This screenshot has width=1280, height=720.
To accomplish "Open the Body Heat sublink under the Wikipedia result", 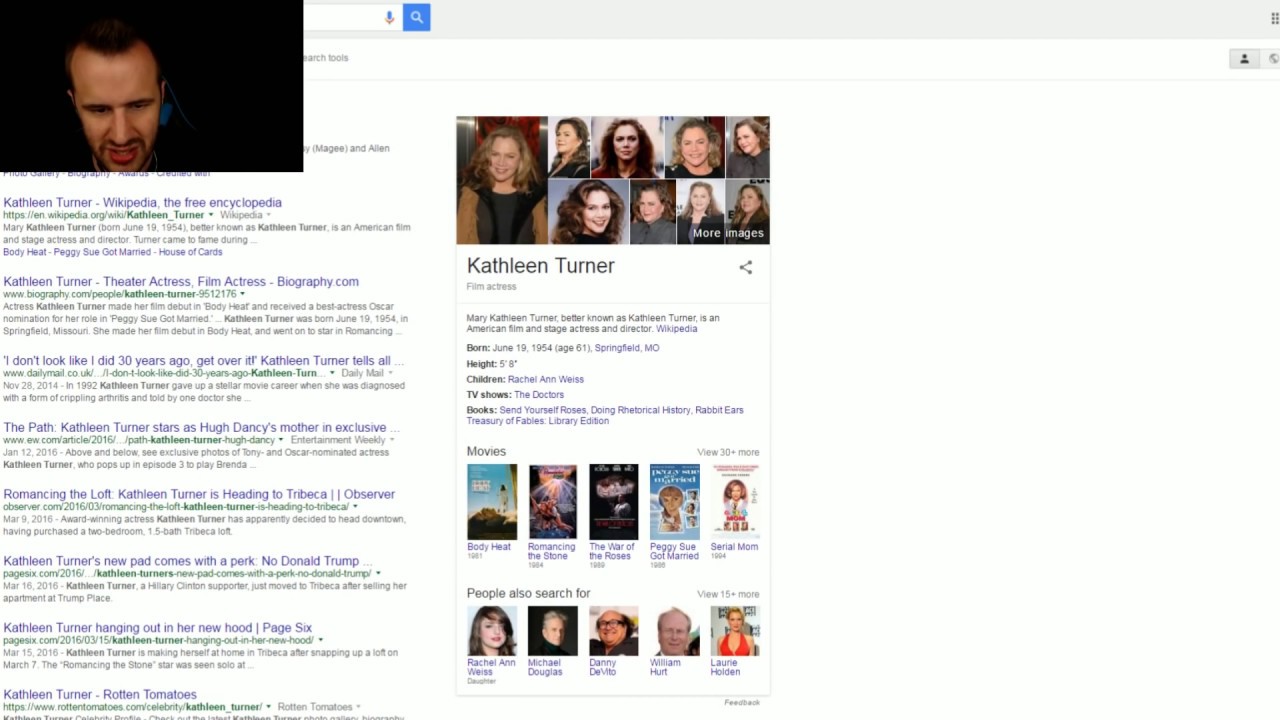I will click(25, 252).
